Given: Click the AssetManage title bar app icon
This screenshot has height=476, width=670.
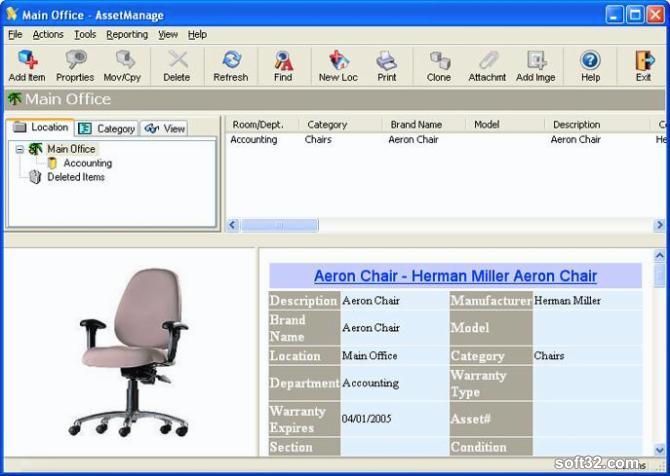Looking at the screenshot, I should click(12, 14).
